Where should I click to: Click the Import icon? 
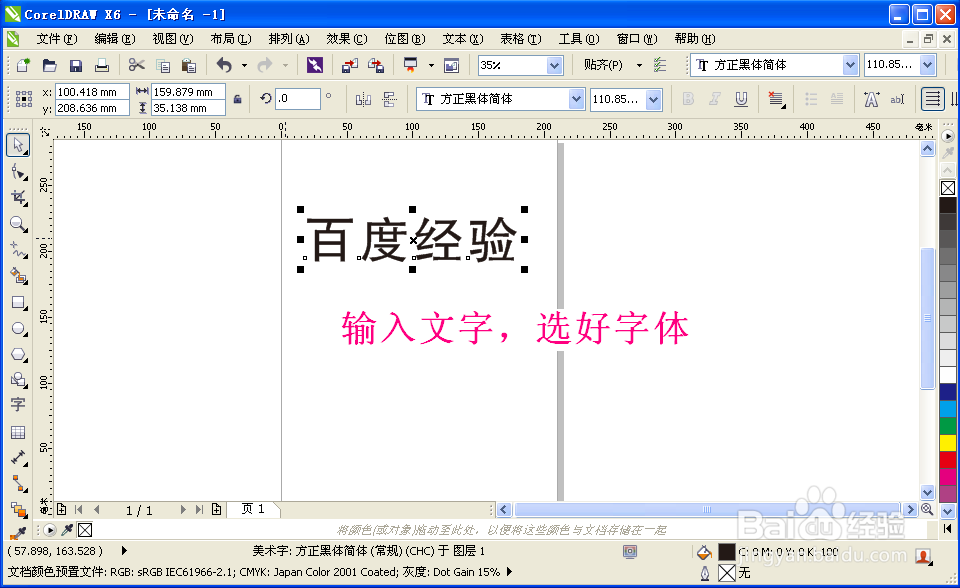(x=350, y=65)
